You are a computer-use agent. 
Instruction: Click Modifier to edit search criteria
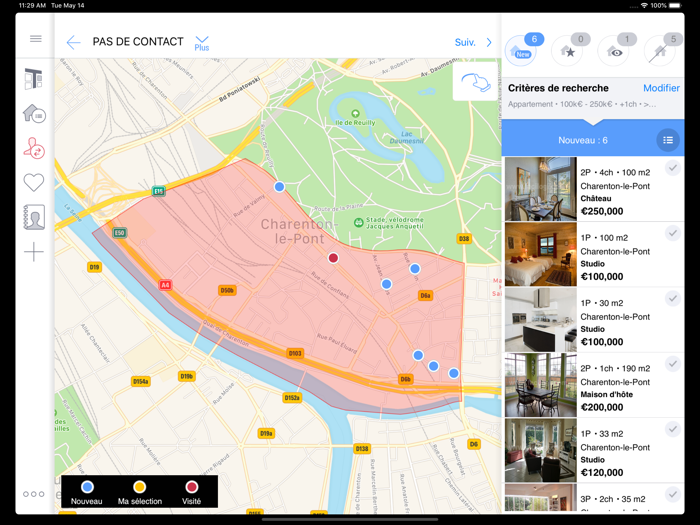tap(661, 88)
